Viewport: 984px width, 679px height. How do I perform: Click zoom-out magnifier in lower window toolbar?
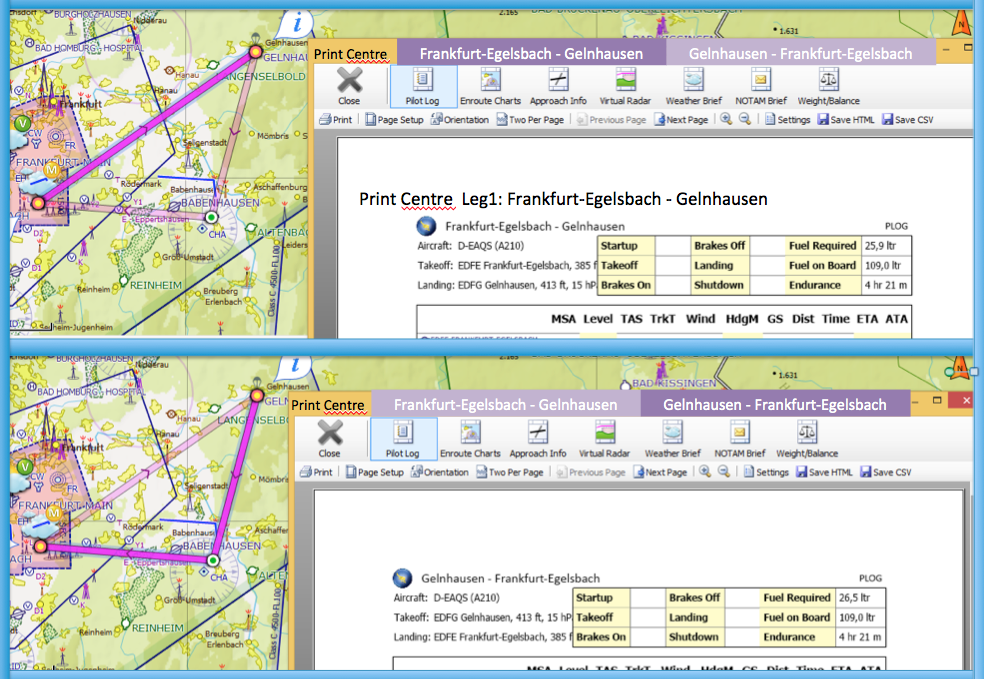point(722,472)
